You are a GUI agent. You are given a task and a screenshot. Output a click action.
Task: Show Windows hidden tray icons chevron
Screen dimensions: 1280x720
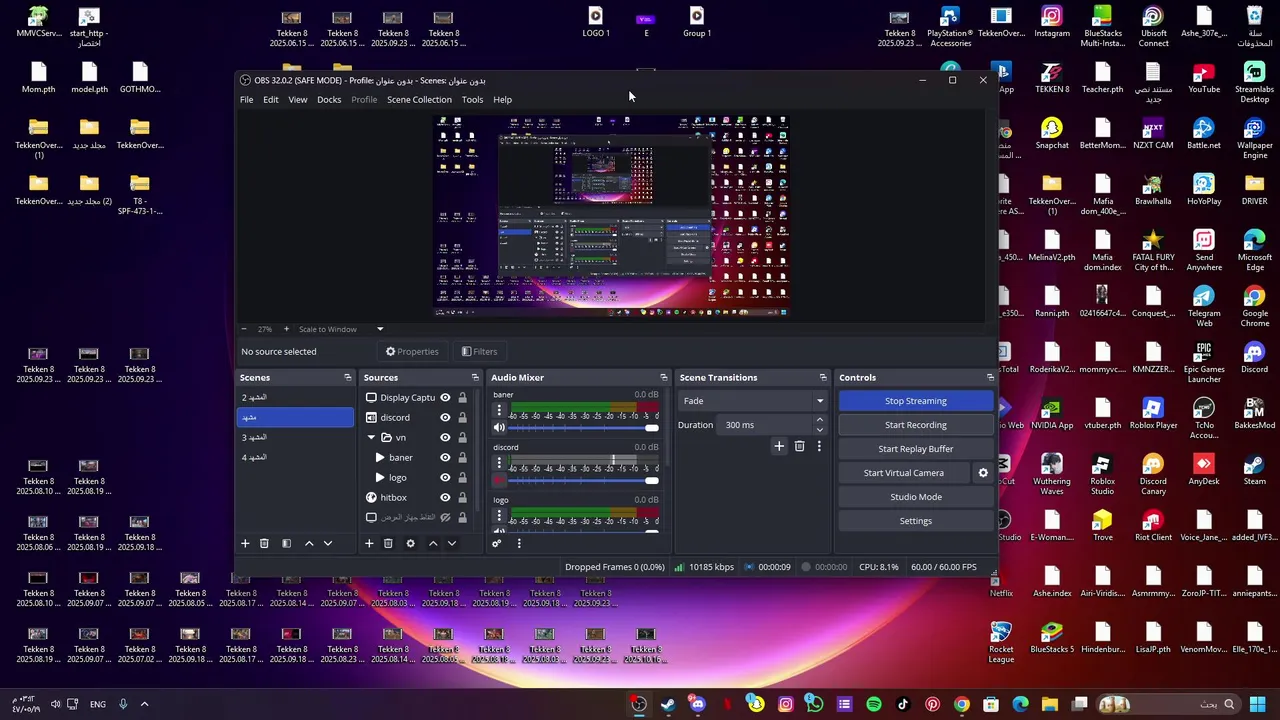(144, 704)
